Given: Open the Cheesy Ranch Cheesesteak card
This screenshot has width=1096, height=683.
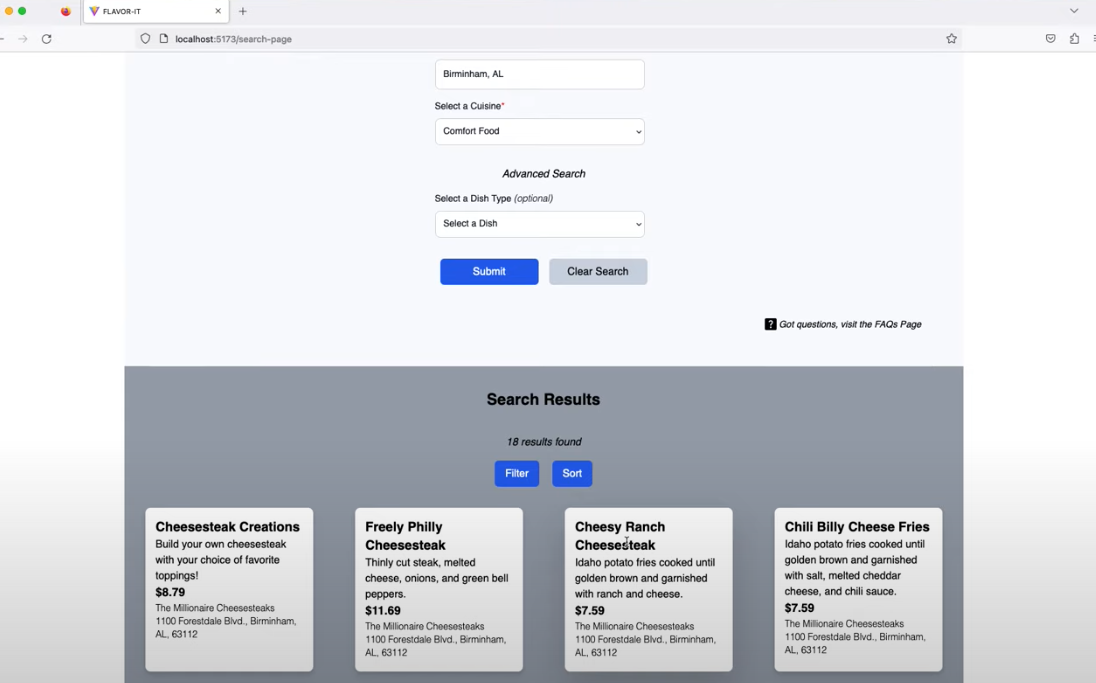Looking at the screenshot, I should coord(649,589).
